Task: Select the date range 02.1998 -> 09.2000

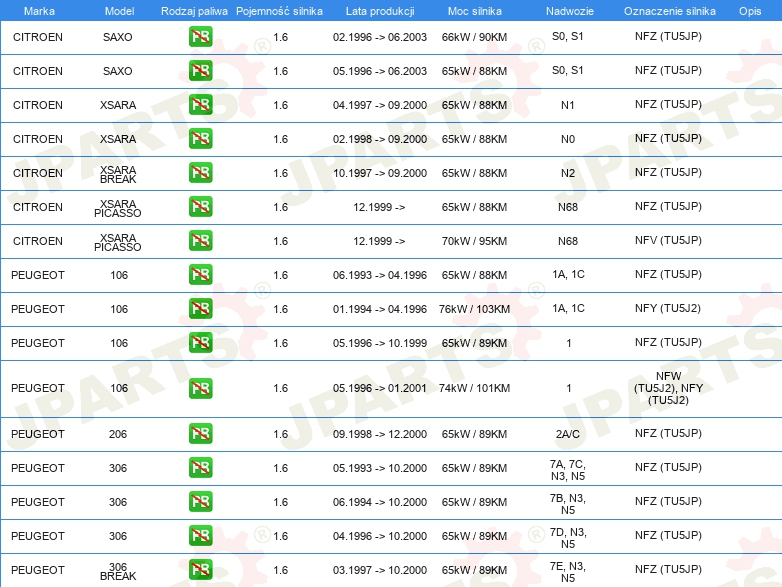Action: point(380,139)
